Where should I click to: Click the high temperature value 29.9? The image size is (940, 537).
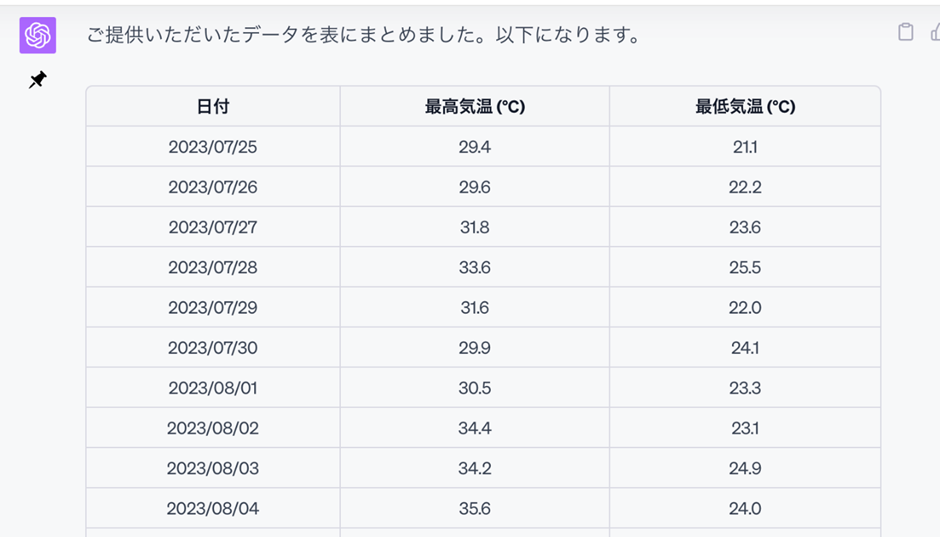475,348
